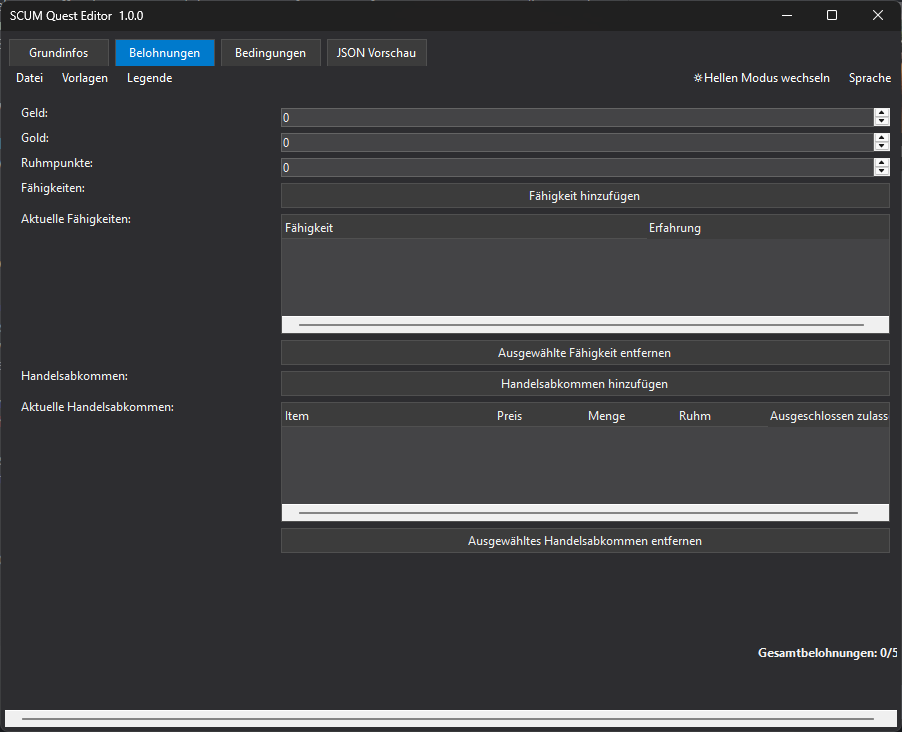
Task: Click the Geld input field
Action: click(576, 118)
